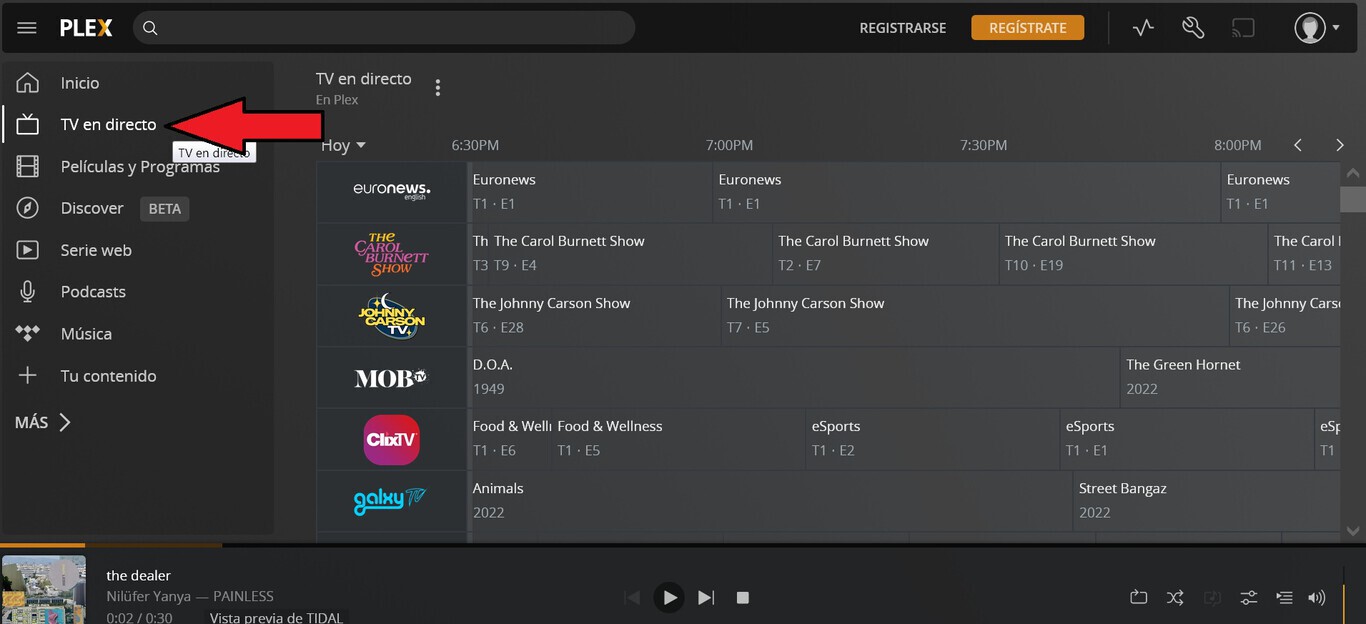Viewport: 1366px width, 624px height.
Task: Enable shuffle playback
Action: pyautogui.click(x=1175, y=597)
